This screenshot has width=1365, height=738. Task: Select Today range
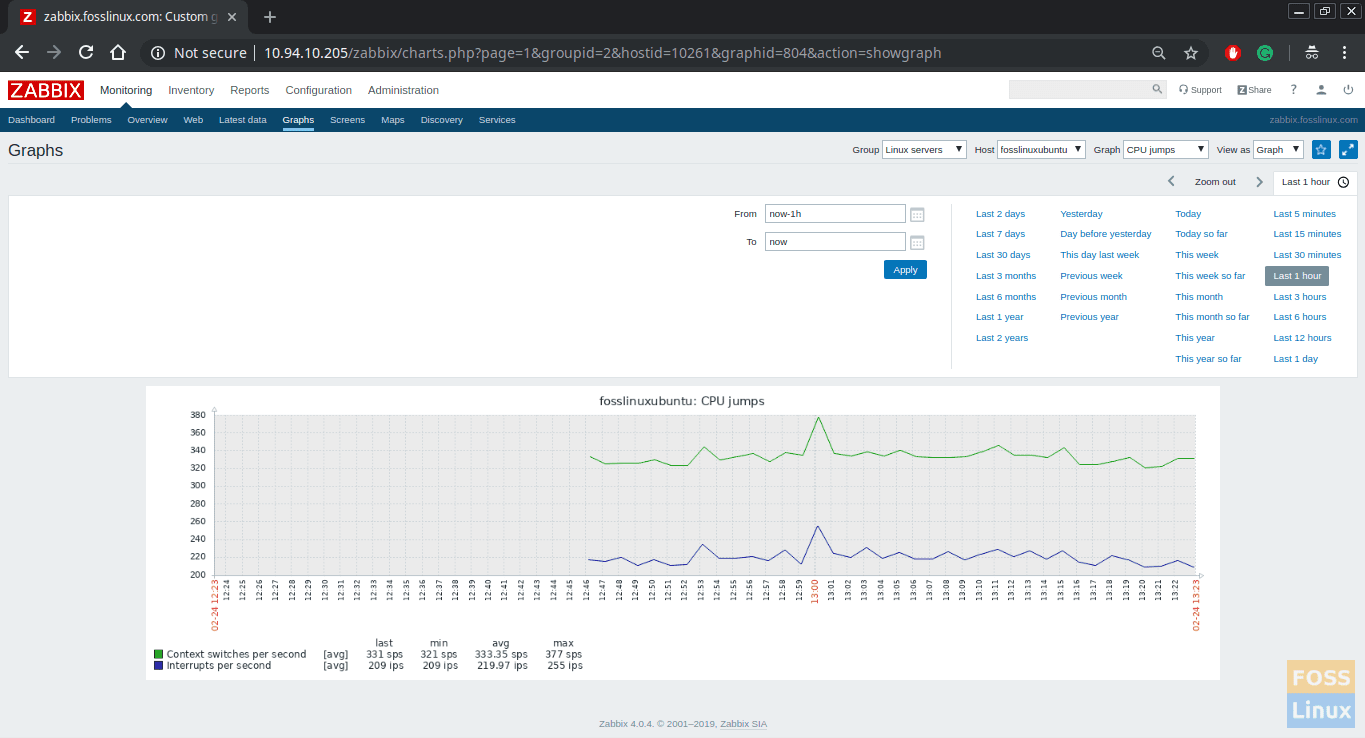[1188, 214]
